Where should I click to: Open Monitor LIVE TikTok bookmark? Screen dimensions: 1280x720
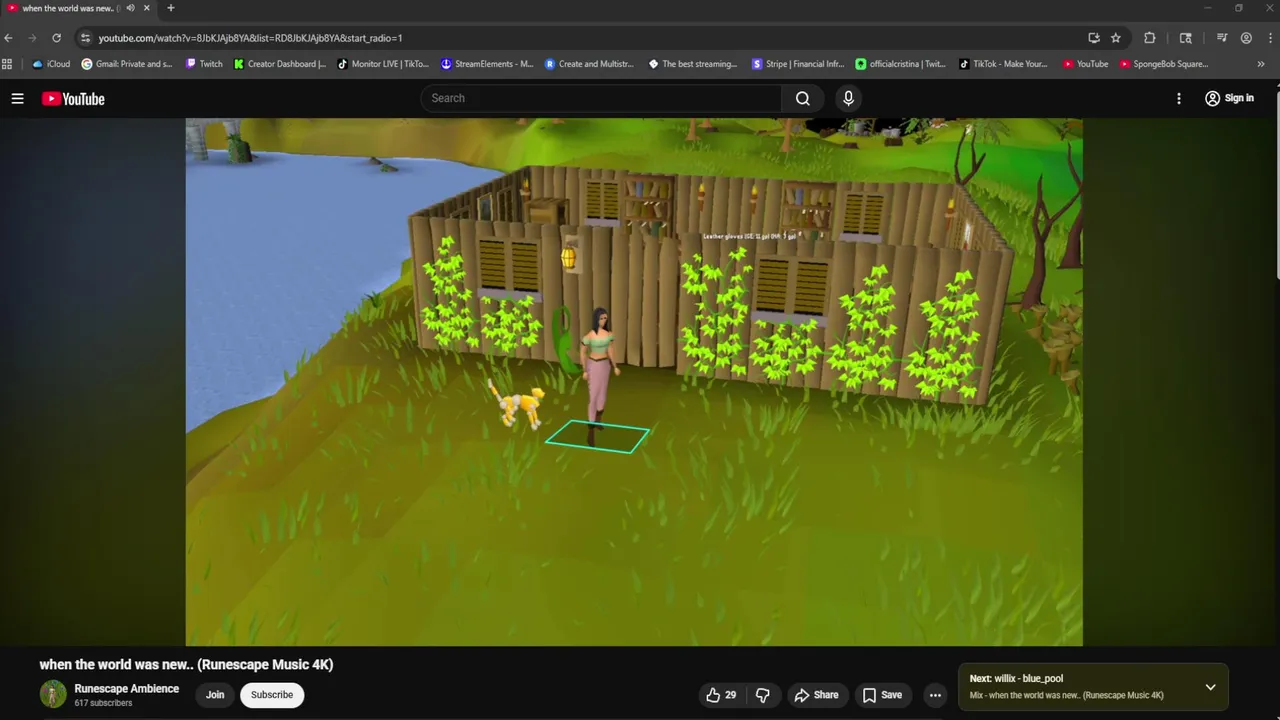[383, 64]
